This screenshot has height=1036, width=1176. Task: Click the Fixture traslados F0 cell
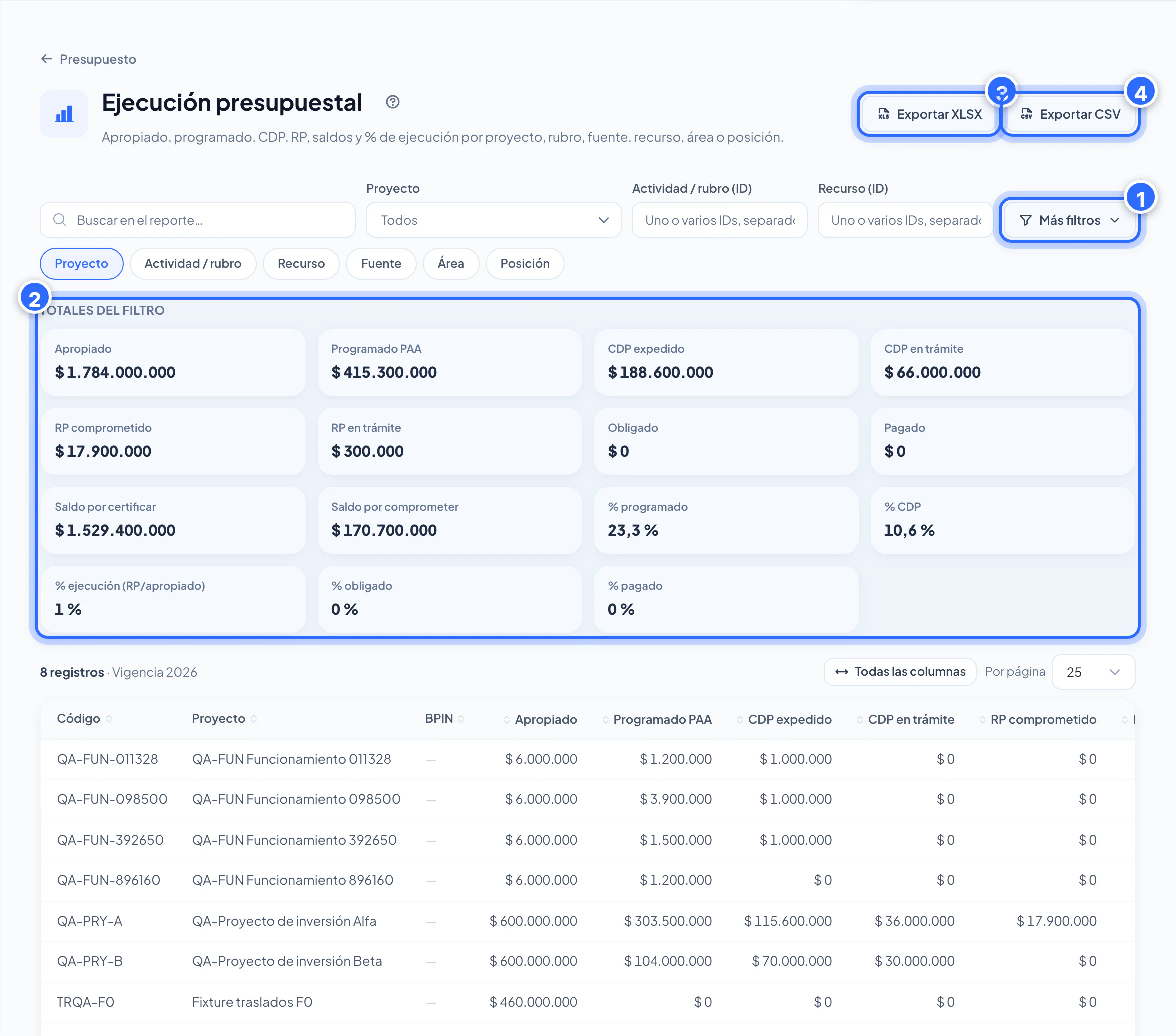(x=252, y=1002)
